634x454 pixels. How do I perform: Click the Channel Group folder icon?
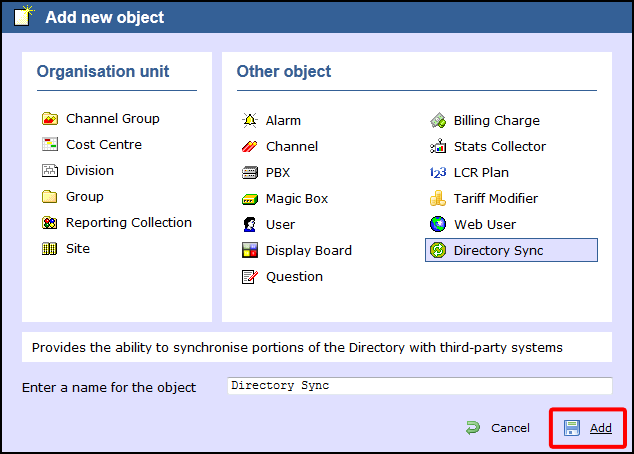pos(49,119)
